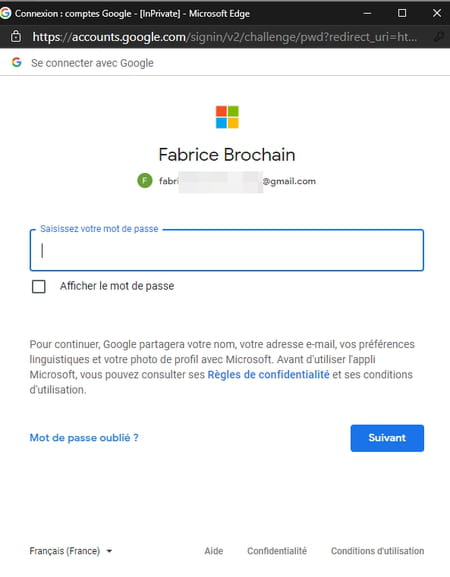Click the password key icon in address bar

pos(439,37)
